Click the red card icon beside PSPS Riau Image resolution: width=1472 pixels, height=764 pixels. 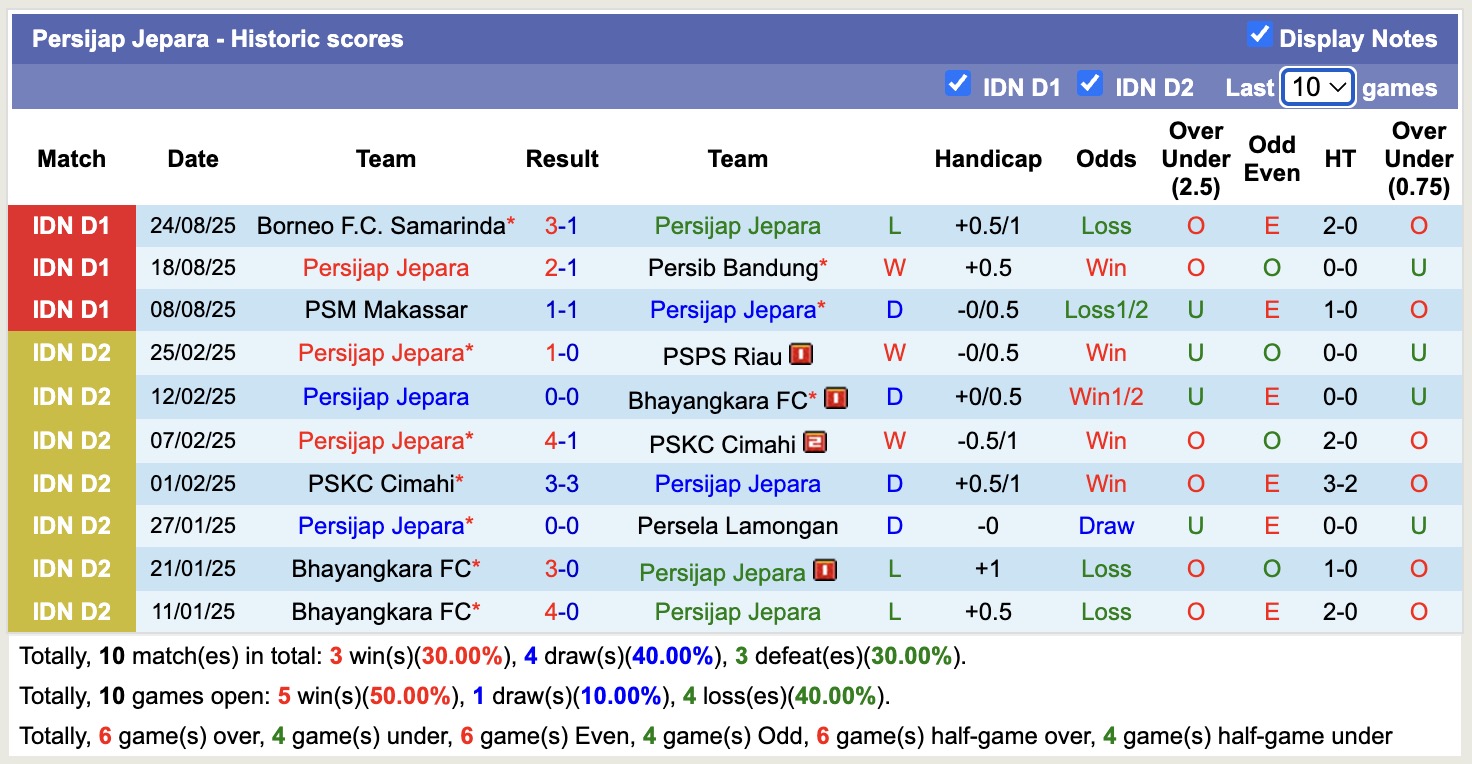tap(801, 354)
